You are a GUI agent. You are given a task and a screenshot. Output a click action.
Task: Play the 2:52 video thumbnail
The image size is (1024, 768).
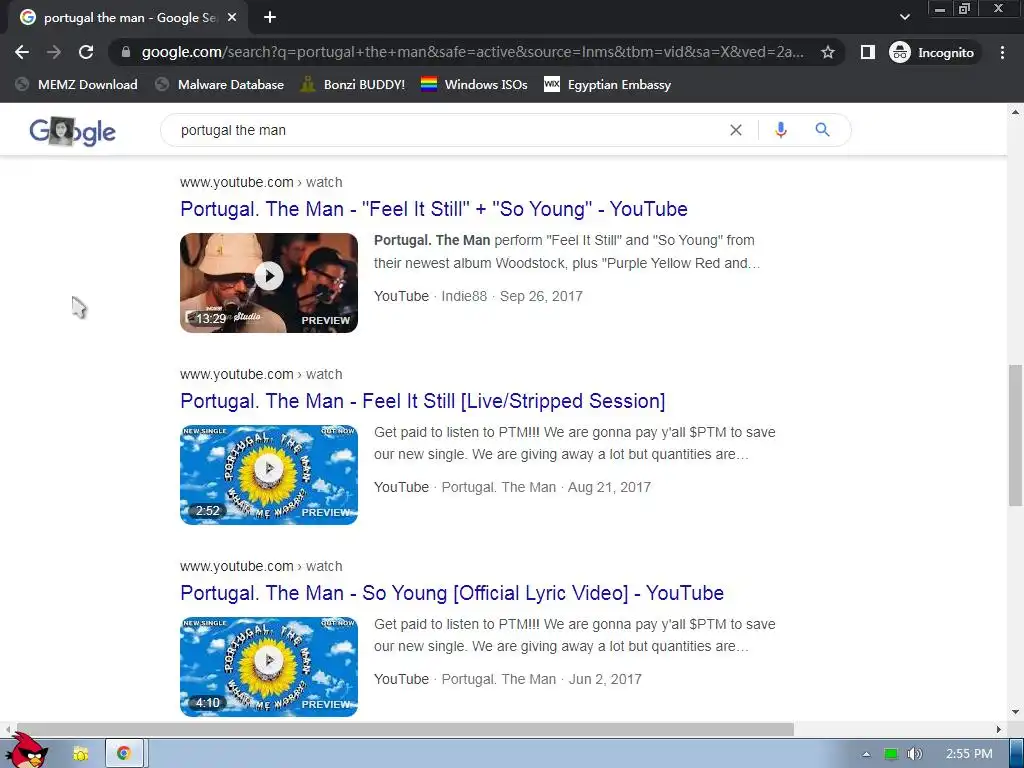point(269,475)
